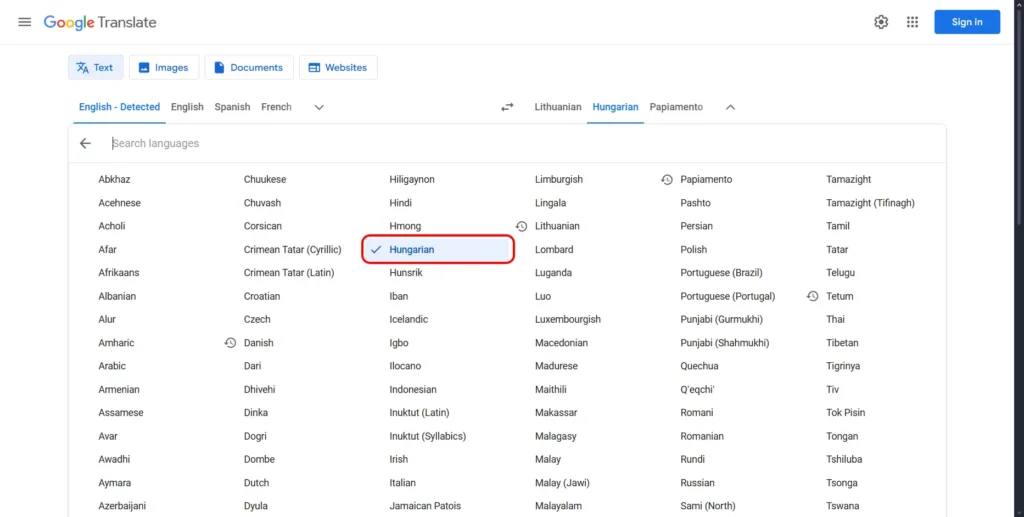The height and width of the screenshot is (517, 1024).
Task: Choose Hindi from the language list
Action: (400, 203)
